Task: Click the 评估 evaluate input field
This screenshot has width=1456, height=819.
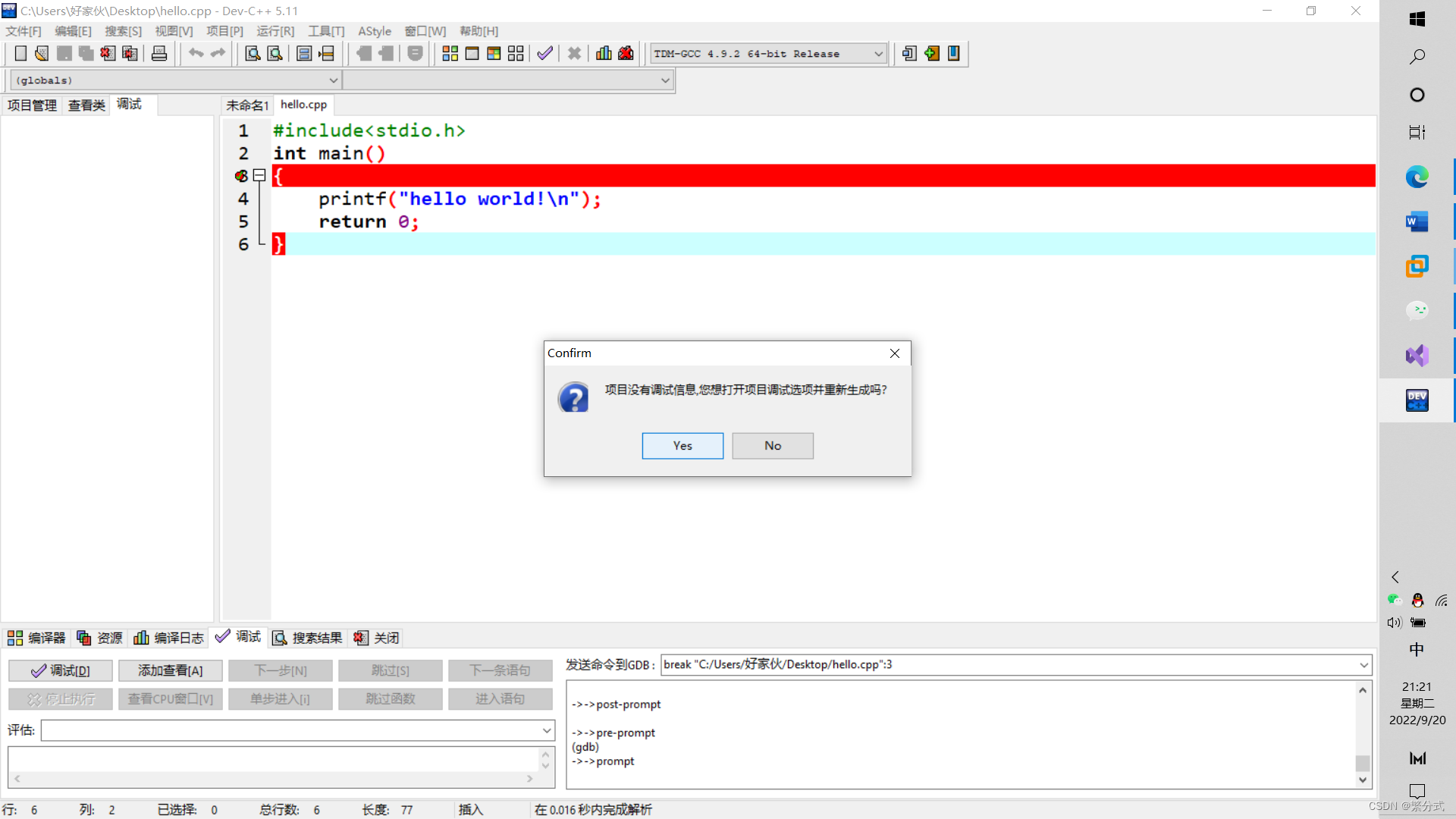Action: (292, 730)
